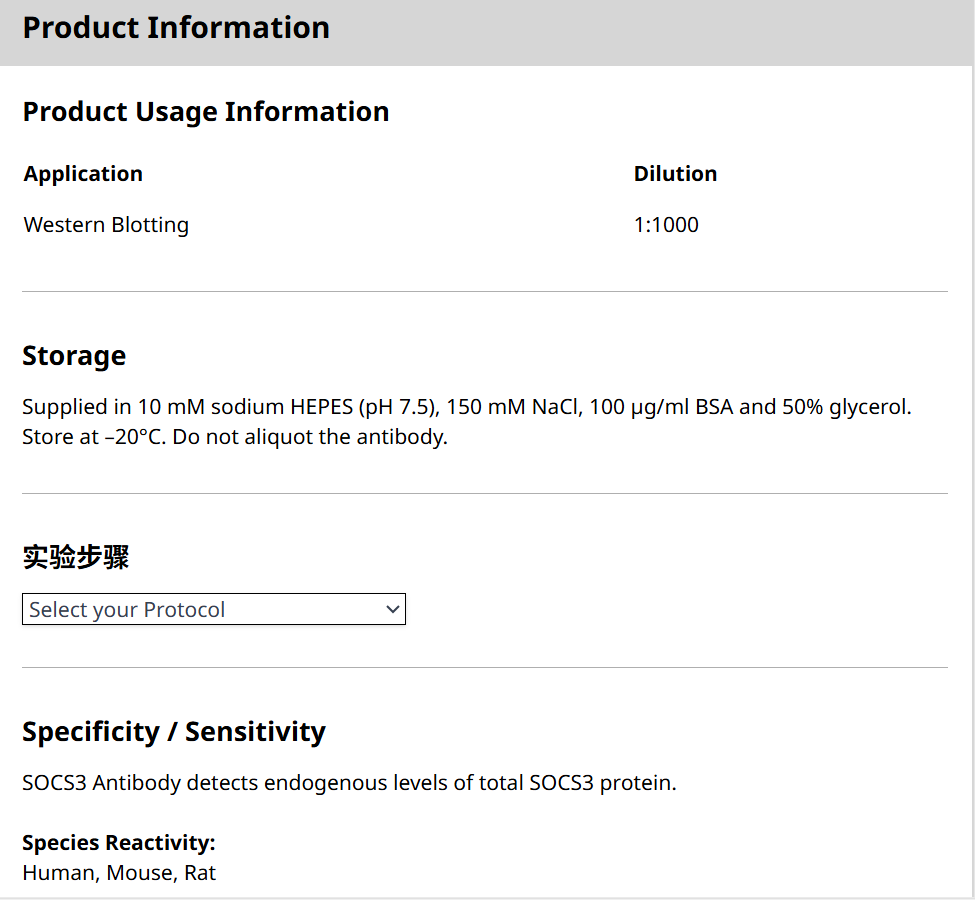Click the Application column header
Screen dimensions: 975x900
pos(83,174)
